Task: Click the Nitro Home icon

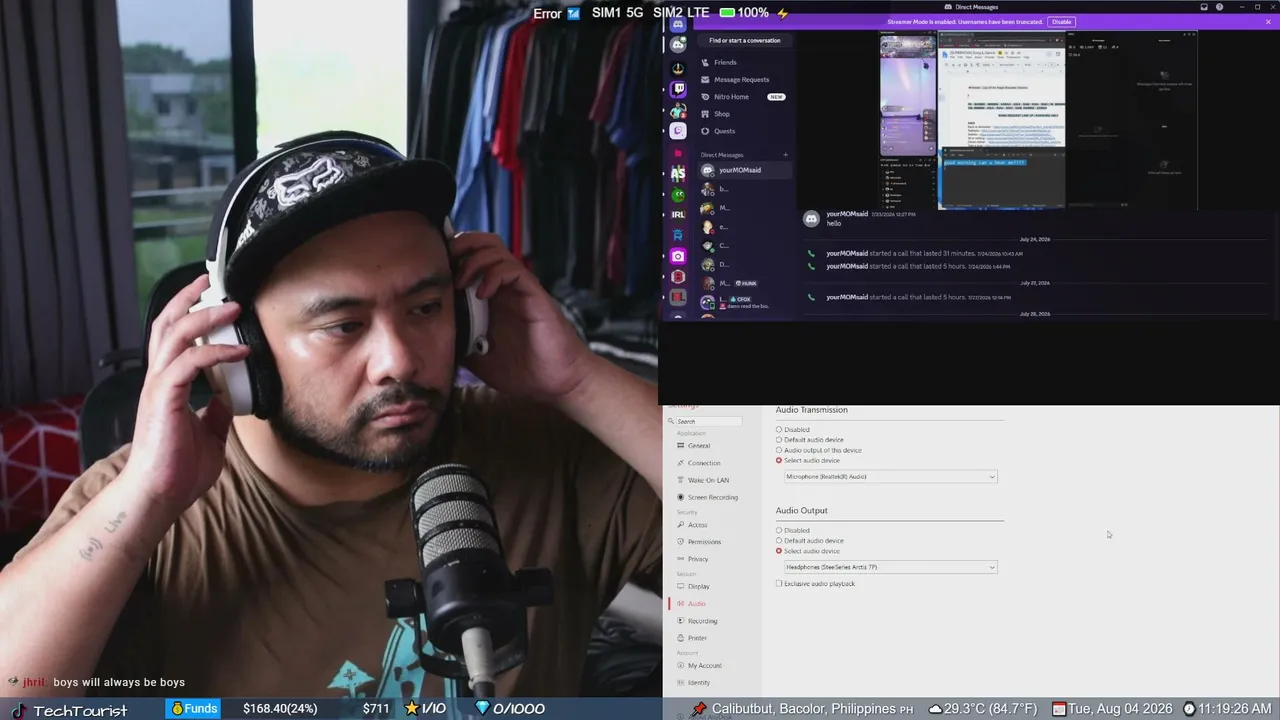Action: (x=705, y=96)
